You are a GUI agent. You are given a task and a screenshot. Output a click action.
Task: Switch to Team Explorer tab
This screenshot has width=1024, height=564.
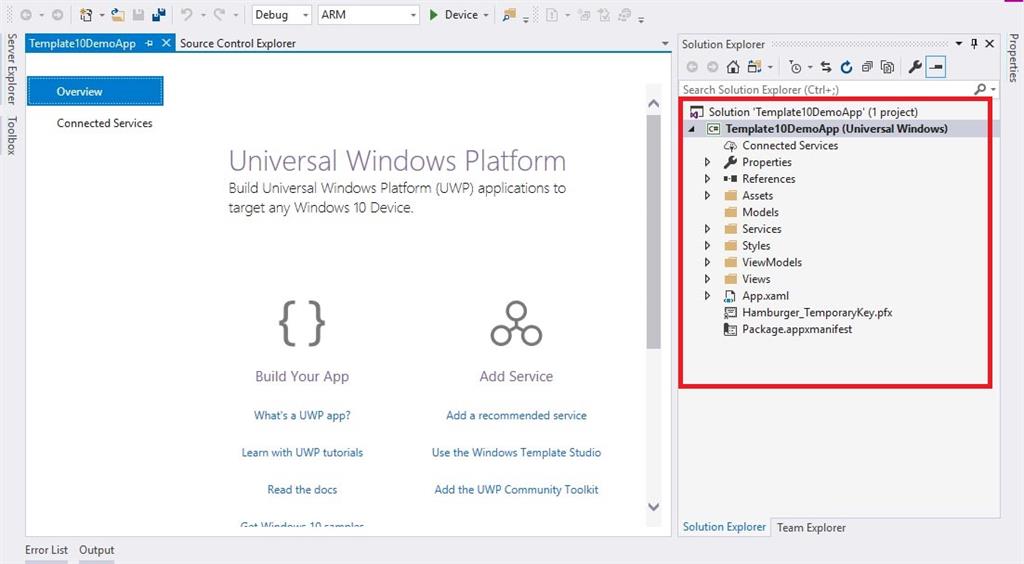click(x=811, y=527)
